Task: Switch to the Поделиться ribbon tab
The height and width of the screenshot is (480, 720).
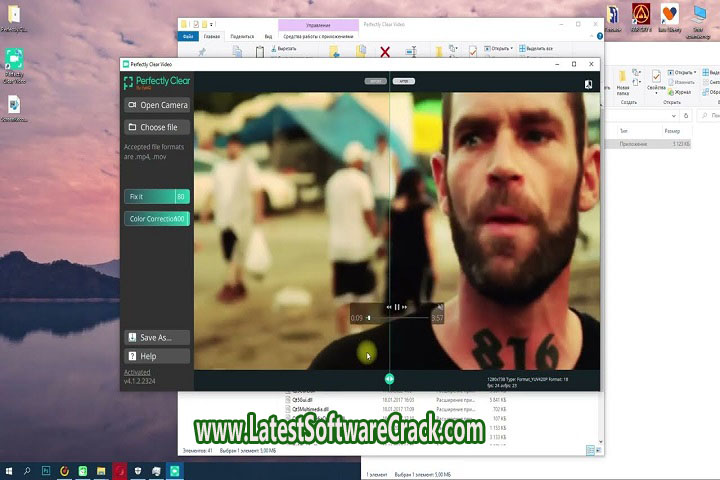Action: 242,36
